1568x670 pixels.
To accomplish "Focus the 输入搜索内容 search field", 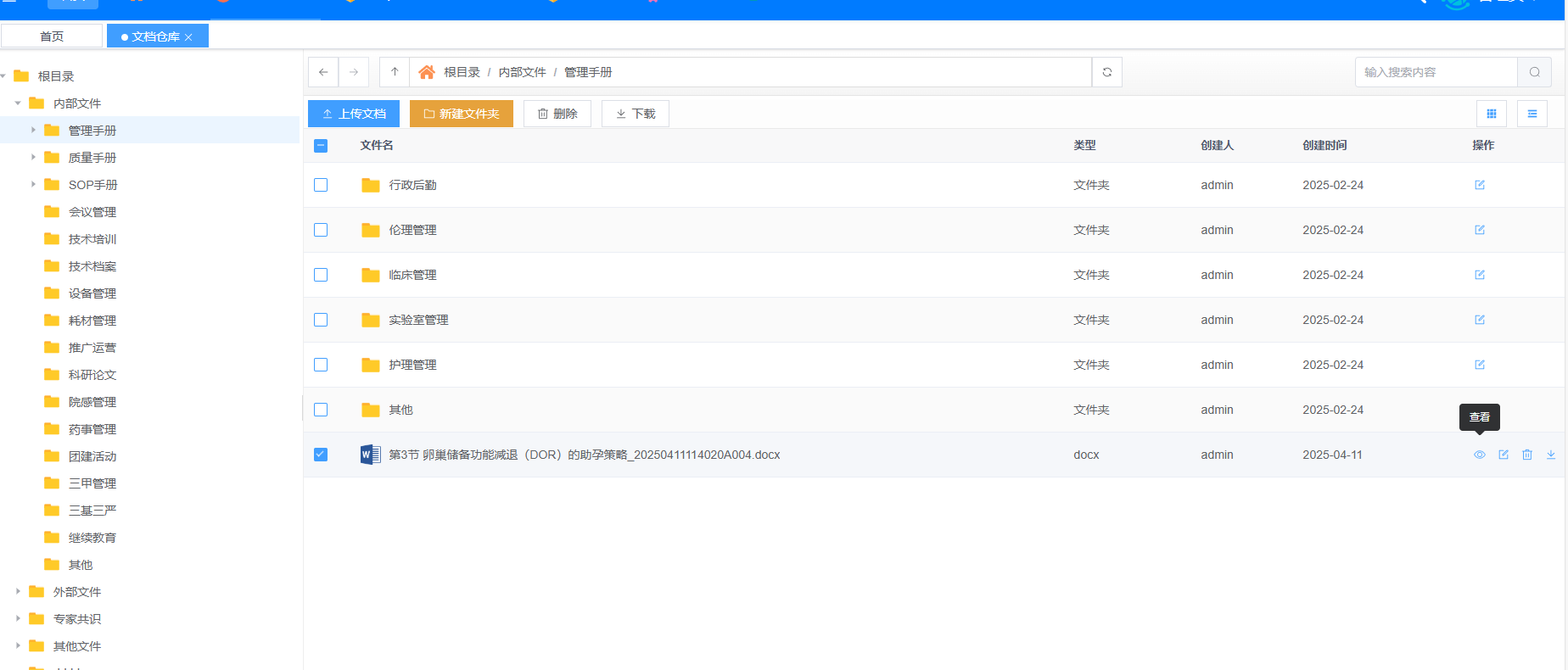I will pyautogui.click(x=1436, y=72).
